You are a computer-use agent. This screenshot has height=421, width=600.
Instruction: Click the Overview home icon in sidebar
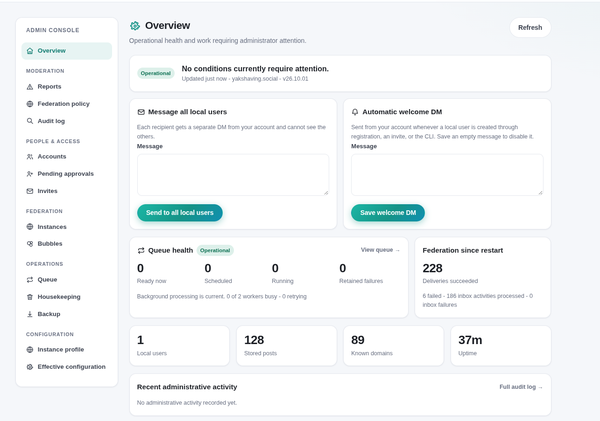click(x=30, y=51)
